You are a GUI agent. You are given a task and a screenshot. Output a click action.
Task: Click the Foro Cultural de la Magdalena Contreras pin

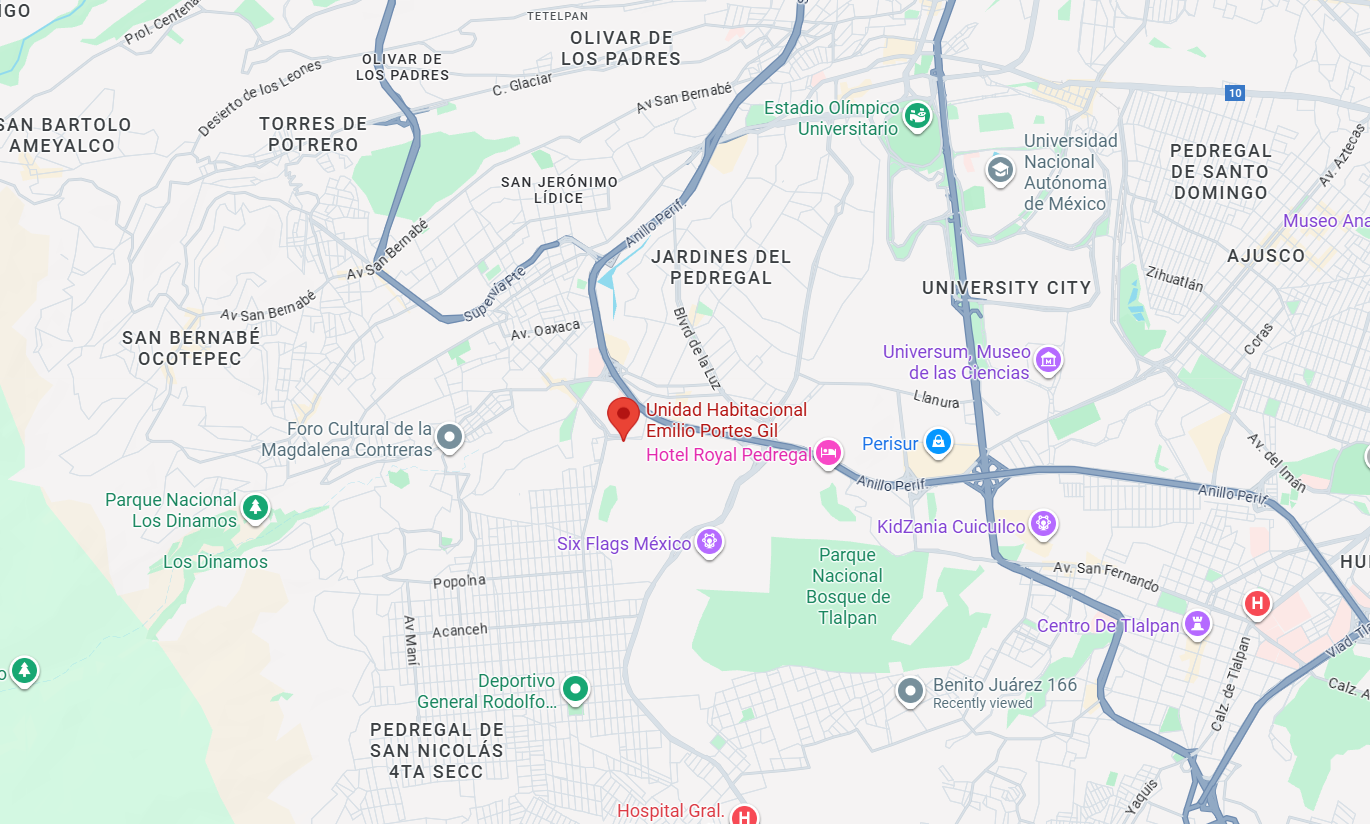pos(450,437)
